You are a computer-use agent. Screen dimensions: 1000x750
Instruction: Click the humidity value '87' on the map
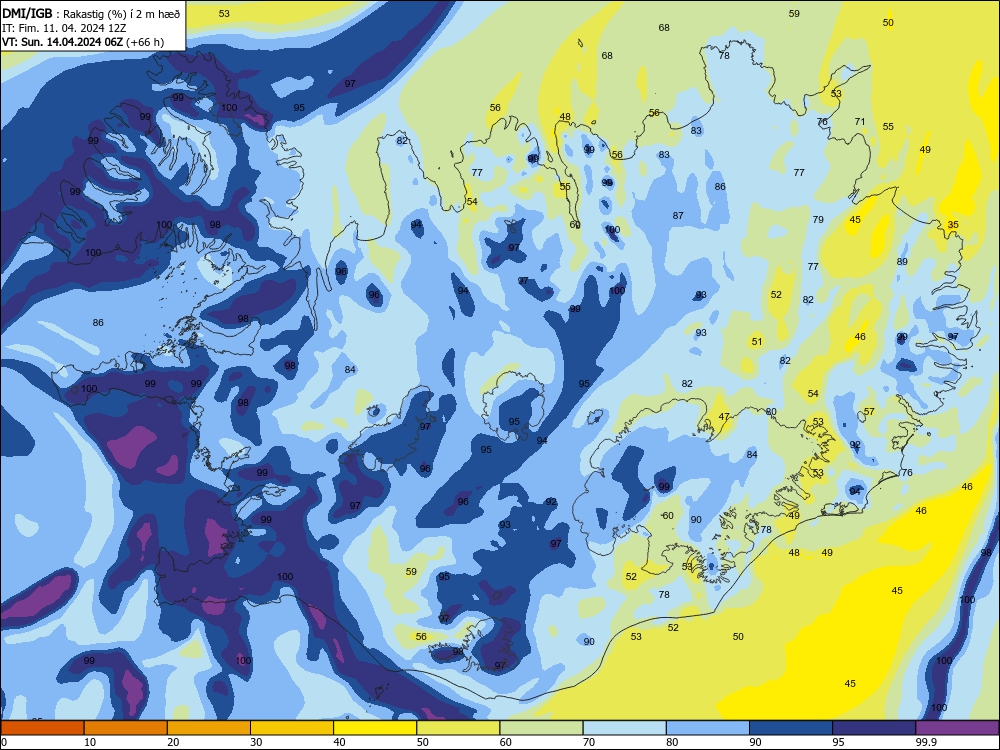pyautogui.click(x=678, y=216)
